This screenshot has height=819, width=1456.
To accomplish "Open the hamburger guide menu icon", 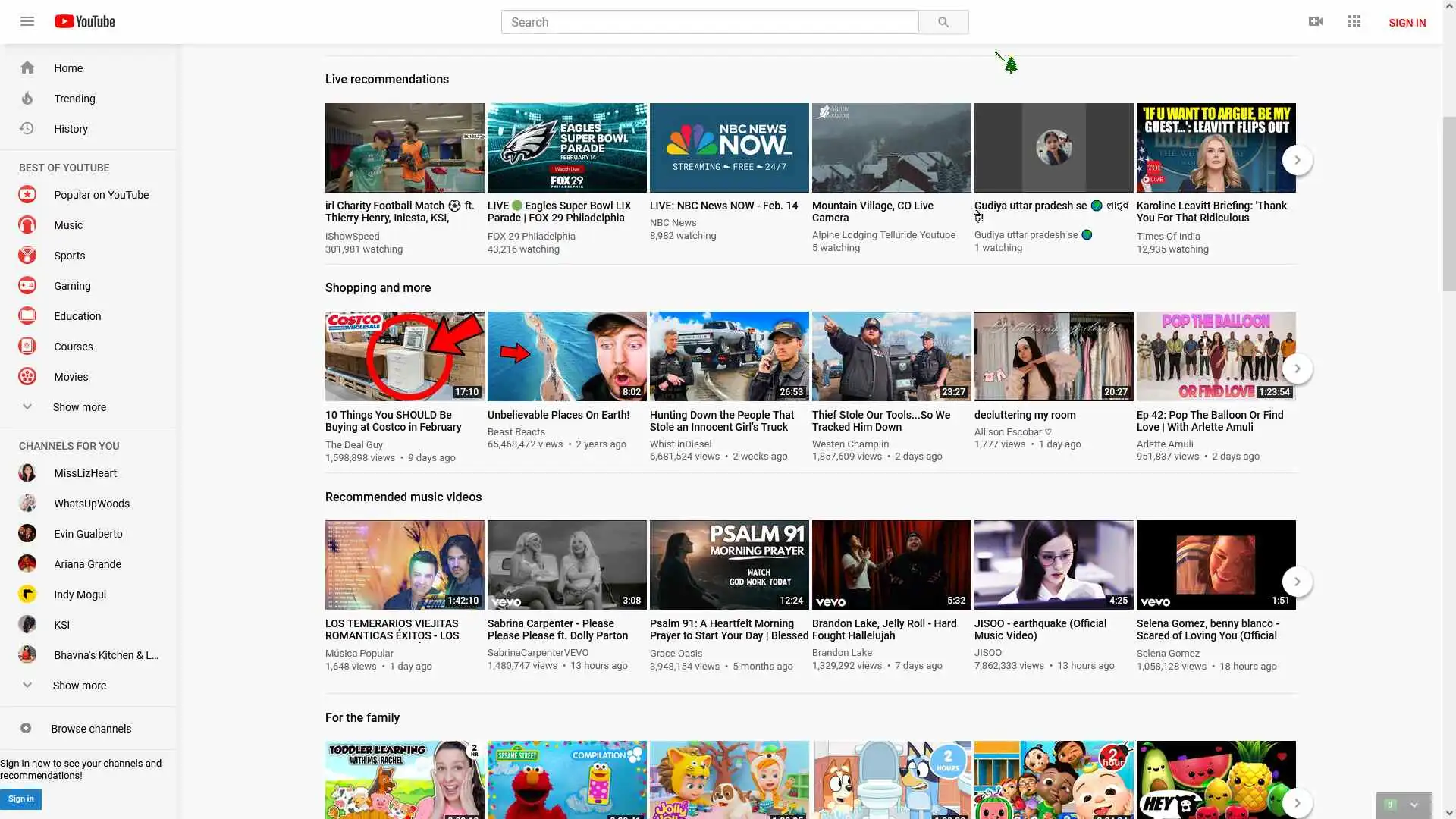I will coord(27,21).
